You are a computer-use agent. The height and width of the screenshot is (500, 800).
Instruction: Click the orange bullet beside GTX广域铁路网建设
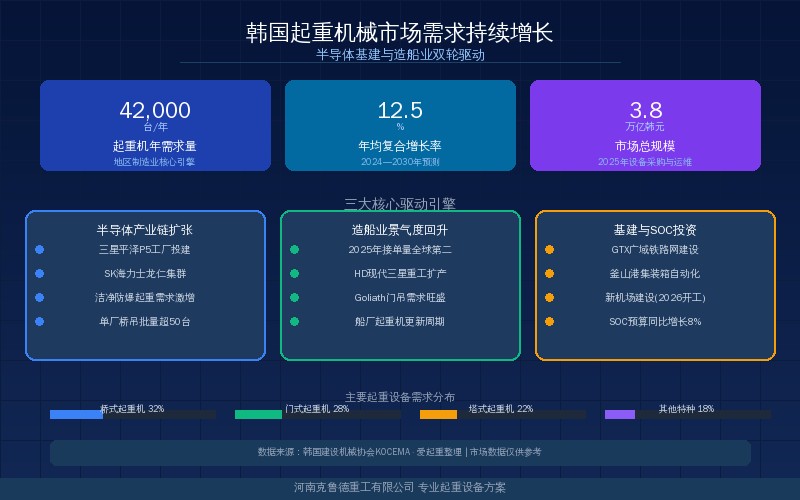[x=549, y=249]
